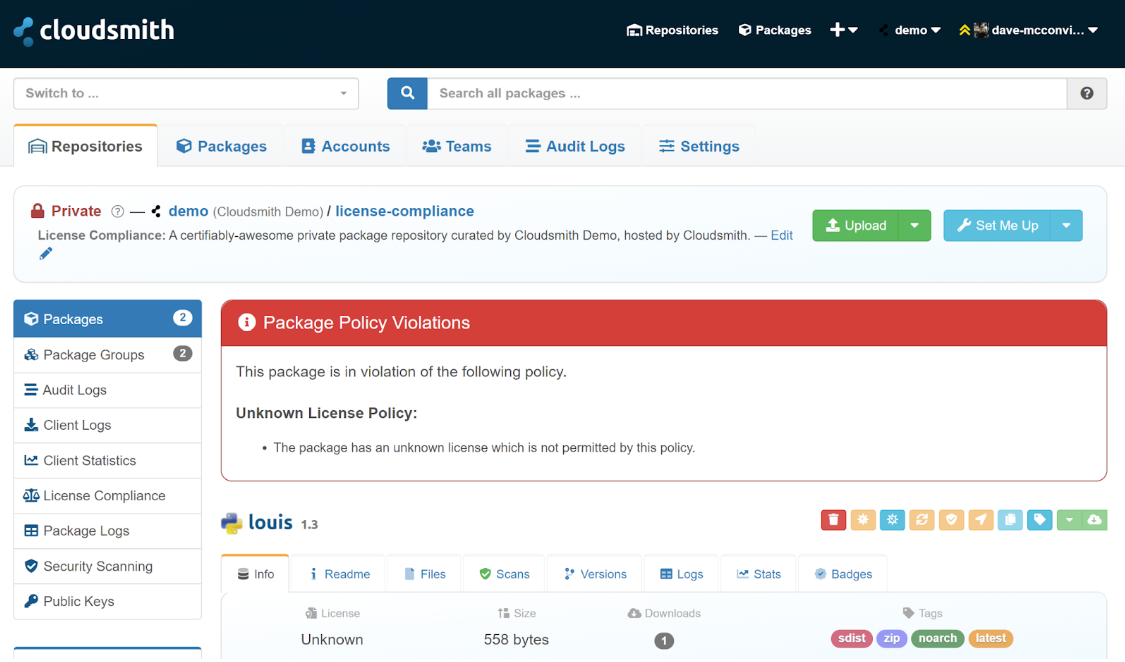
Task: Click the demo organization link
Action: (188, 211)
